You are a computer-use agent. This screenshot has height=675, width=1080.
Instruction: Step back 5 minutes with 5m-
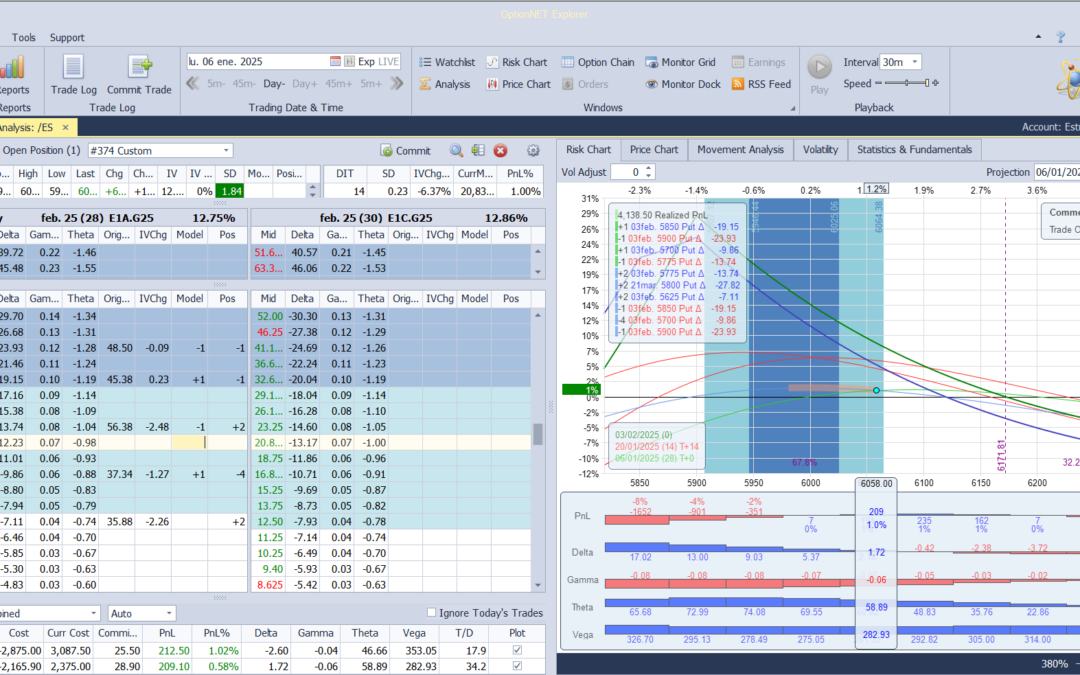(216, 83)
